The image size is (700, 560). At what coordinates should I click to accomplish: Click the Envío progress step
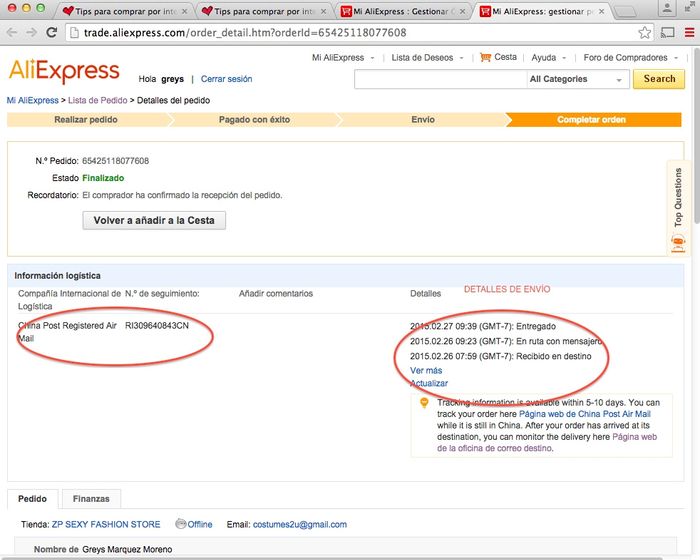[x=423, y=120]
